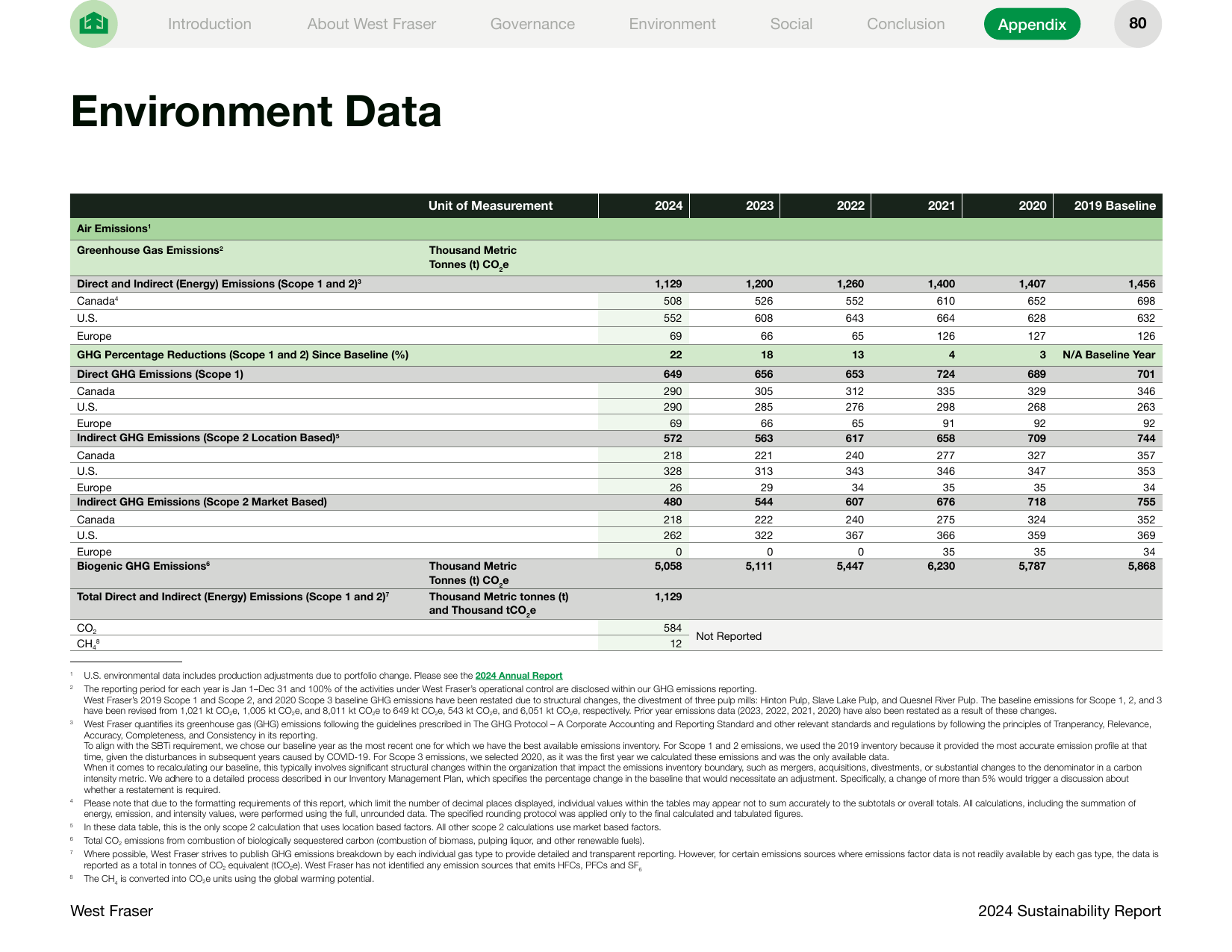The image size is (1232, 952).
Task: Click the Environment Data page heading
Action: point(256,112)
